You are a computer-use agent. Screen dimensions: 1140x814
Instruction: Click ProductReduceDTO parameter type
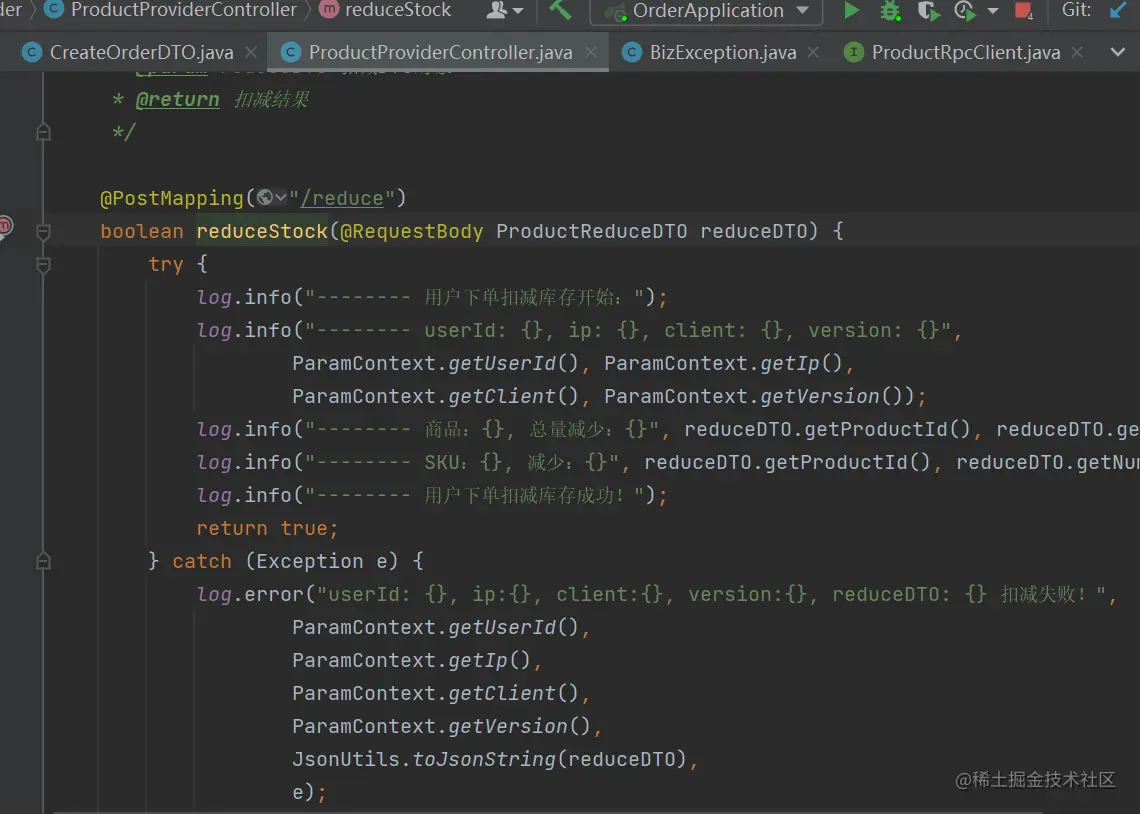(591, 232)
